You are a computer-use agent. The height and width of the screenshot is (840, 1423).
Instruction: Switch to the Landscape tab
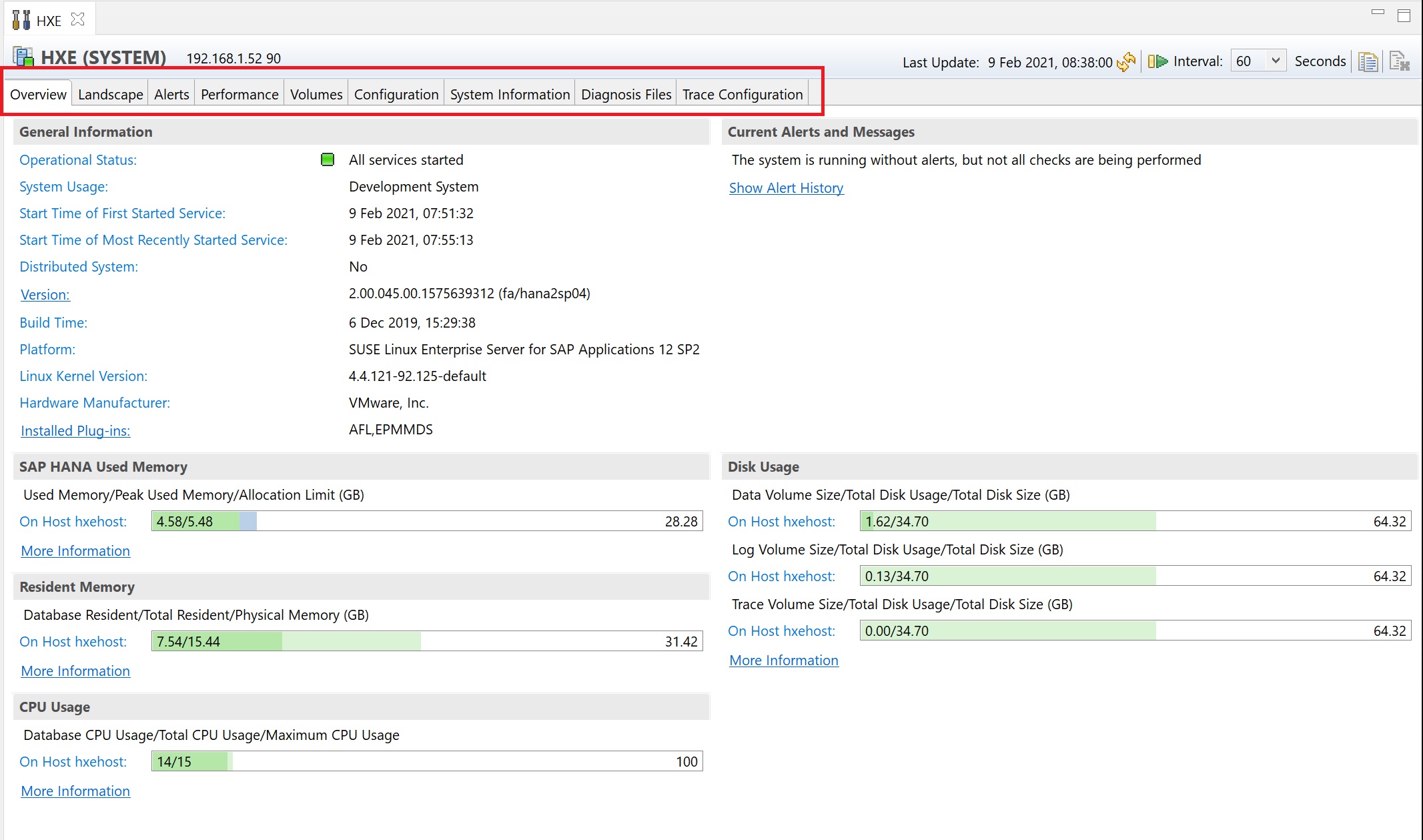(x=110, y=94)
